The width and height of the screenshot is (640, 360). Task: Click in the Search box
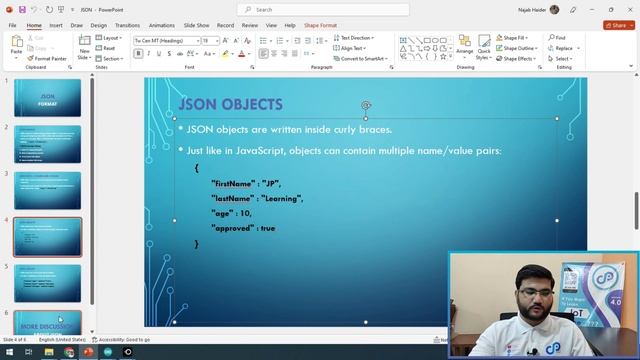tap(323, 9)
